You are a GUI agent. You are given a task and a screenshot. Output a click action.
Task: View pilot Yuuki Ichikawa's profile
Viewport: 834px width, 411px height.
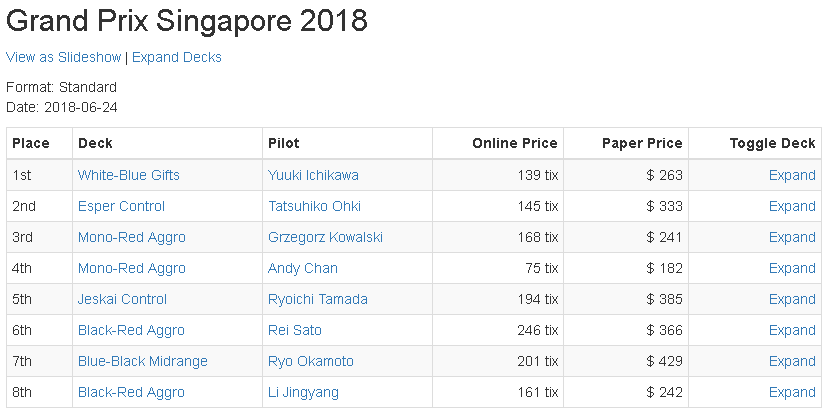(x=313, y=175)
